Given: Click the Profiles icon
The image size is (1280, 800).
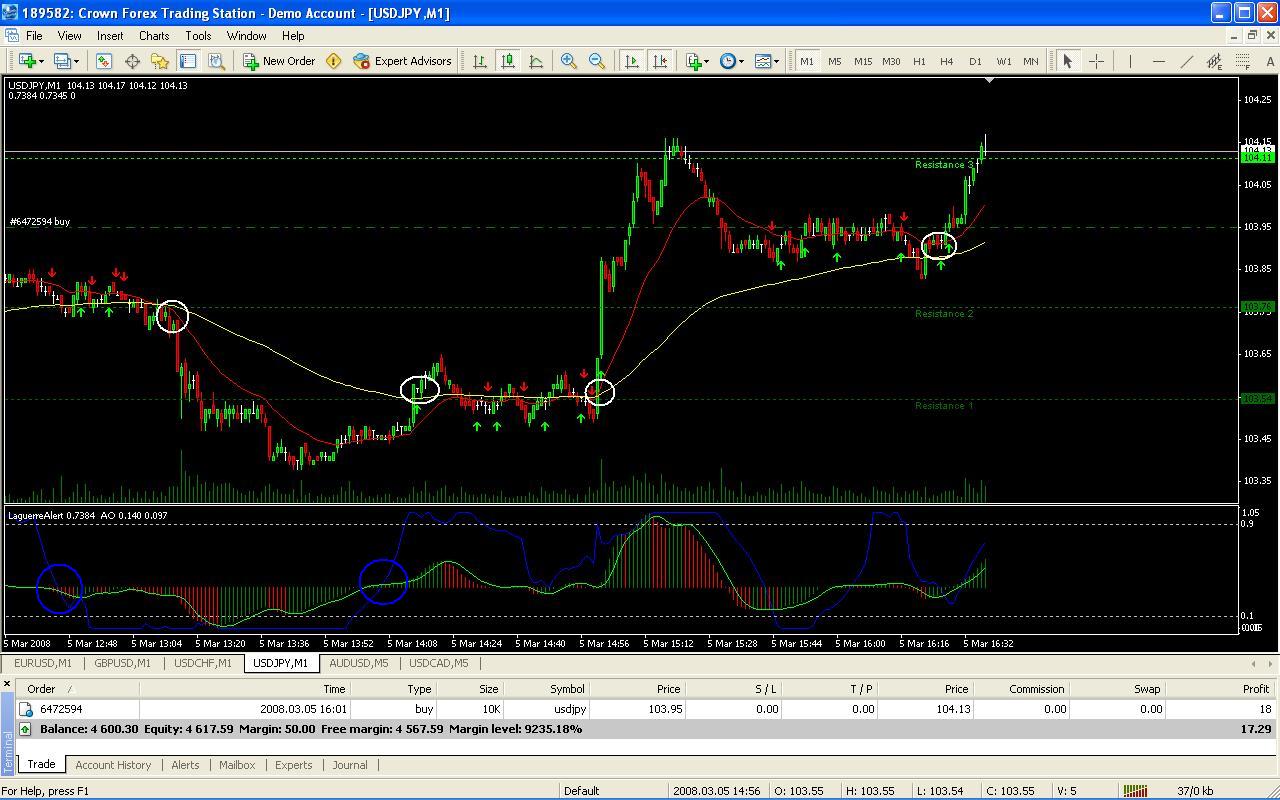Looking at the screenshot, I should coord(63,61).
